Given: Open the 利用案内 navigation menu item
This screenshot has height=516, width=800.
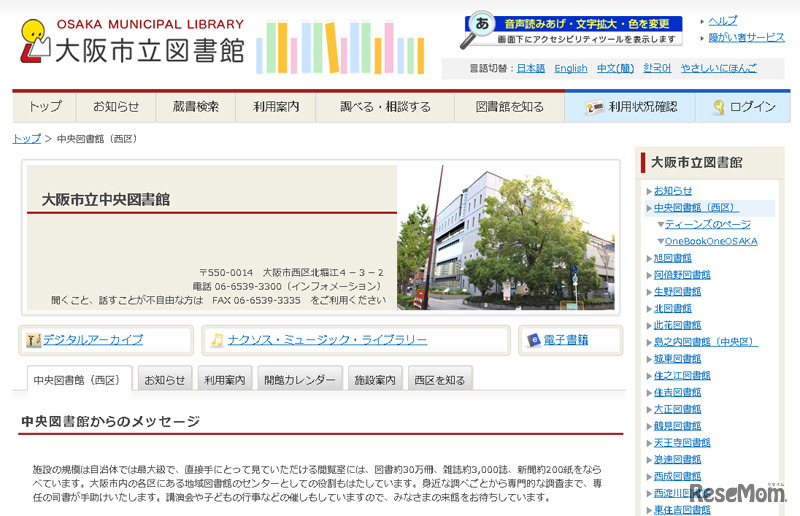Looking at the screenshot, I should pos(276,107).
